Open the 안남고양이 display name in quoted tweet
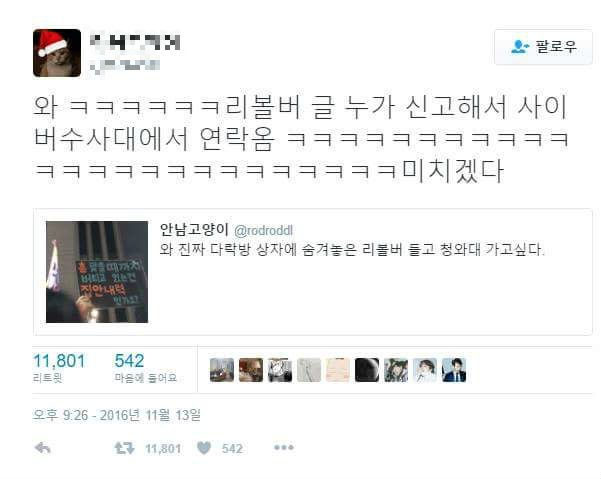Screen dimensions: 601x479 click(194, 230)
